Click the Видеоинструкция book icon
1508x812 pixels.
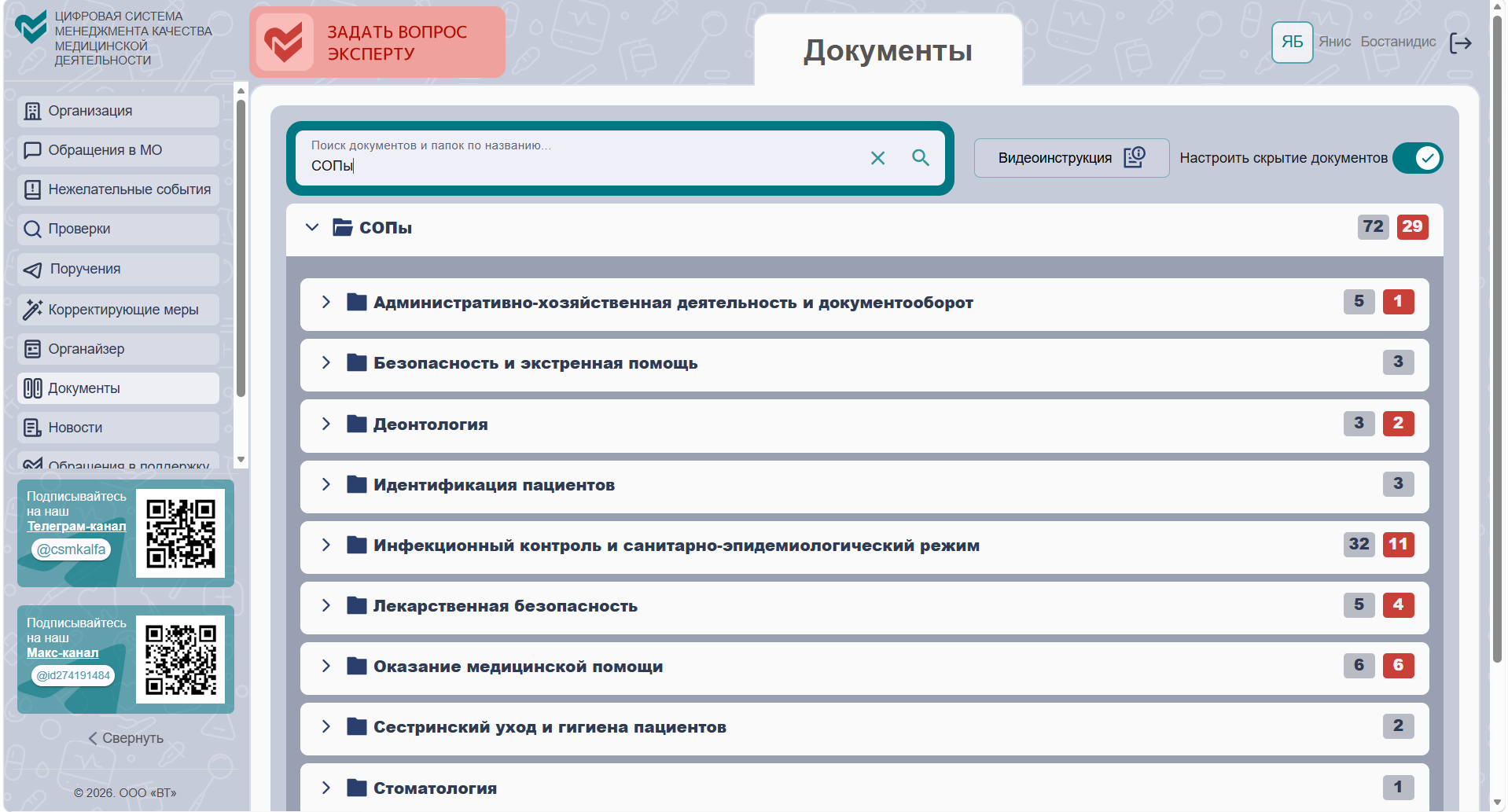pos(1135,158)
